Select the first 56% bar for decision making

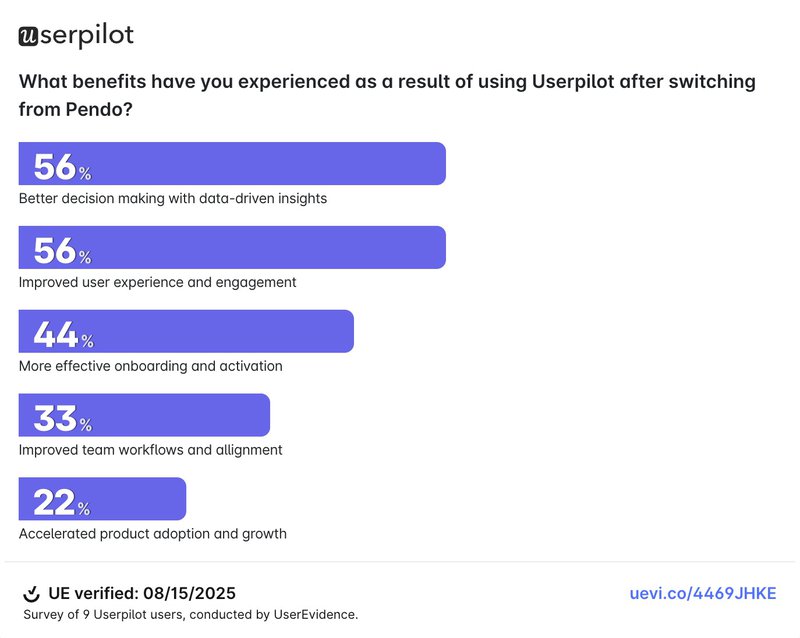click(232, 164)
